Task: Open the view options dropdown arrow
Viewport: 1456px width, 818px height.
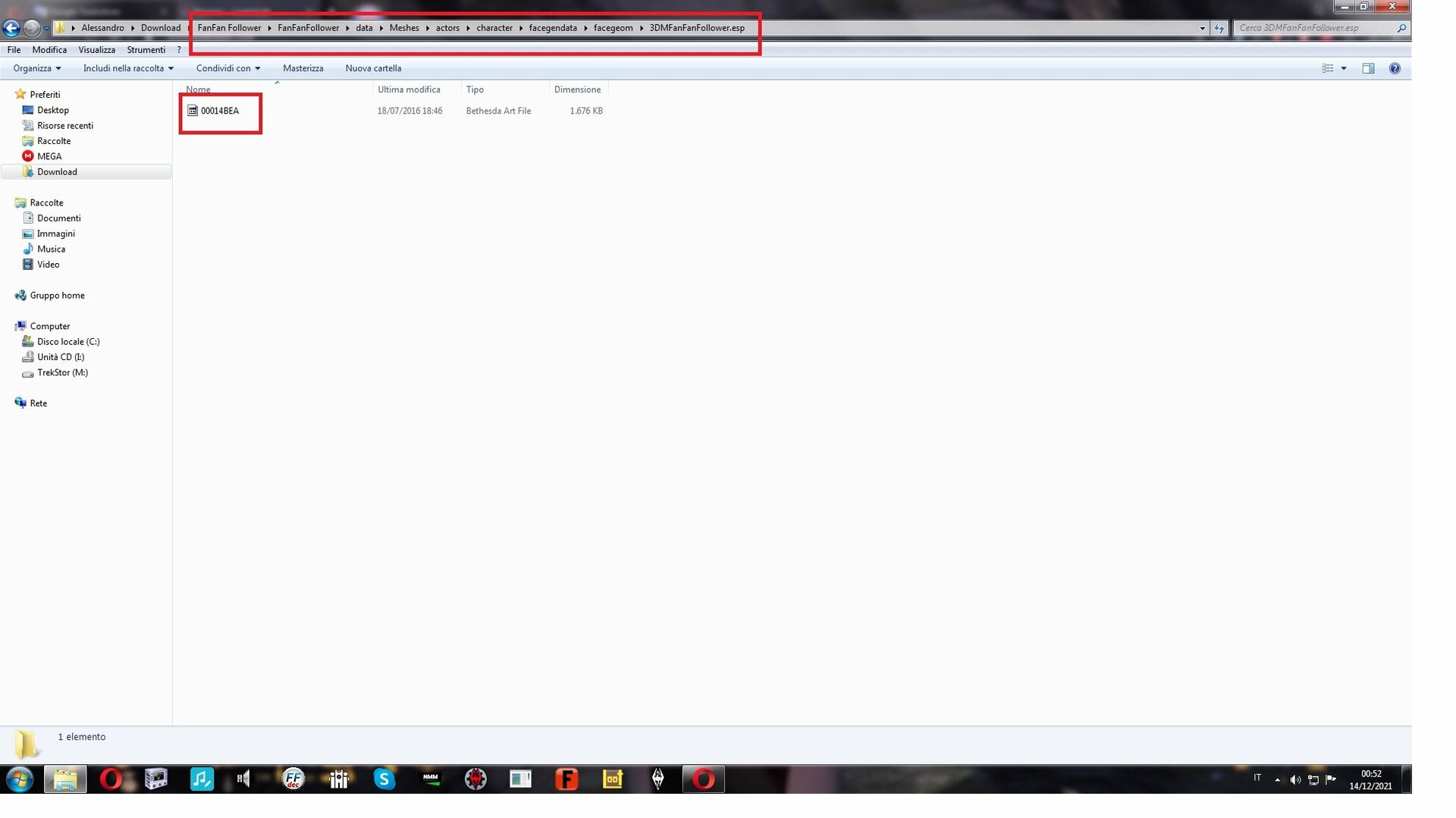Action: (x=1344, y=68)
